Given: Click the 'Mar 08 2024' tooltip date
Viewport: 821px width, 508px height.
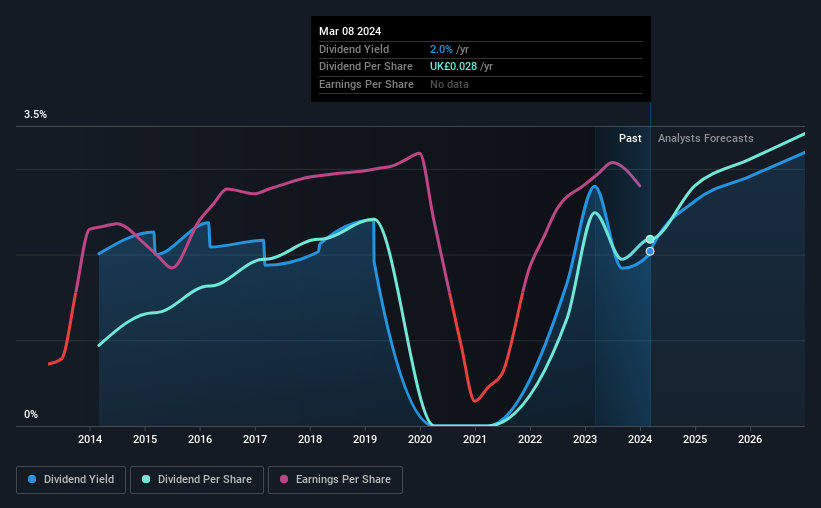Looking at the screenshot, I should tap(350, 31).
